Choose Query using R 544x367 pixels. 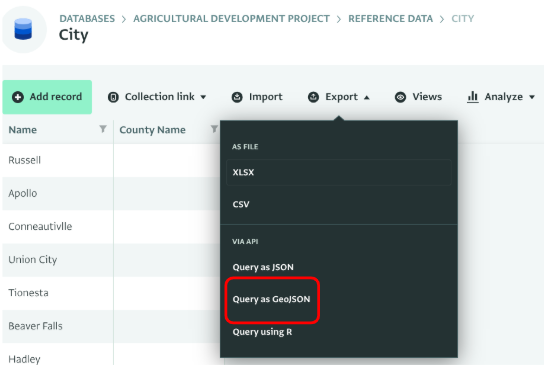[262, 332]
